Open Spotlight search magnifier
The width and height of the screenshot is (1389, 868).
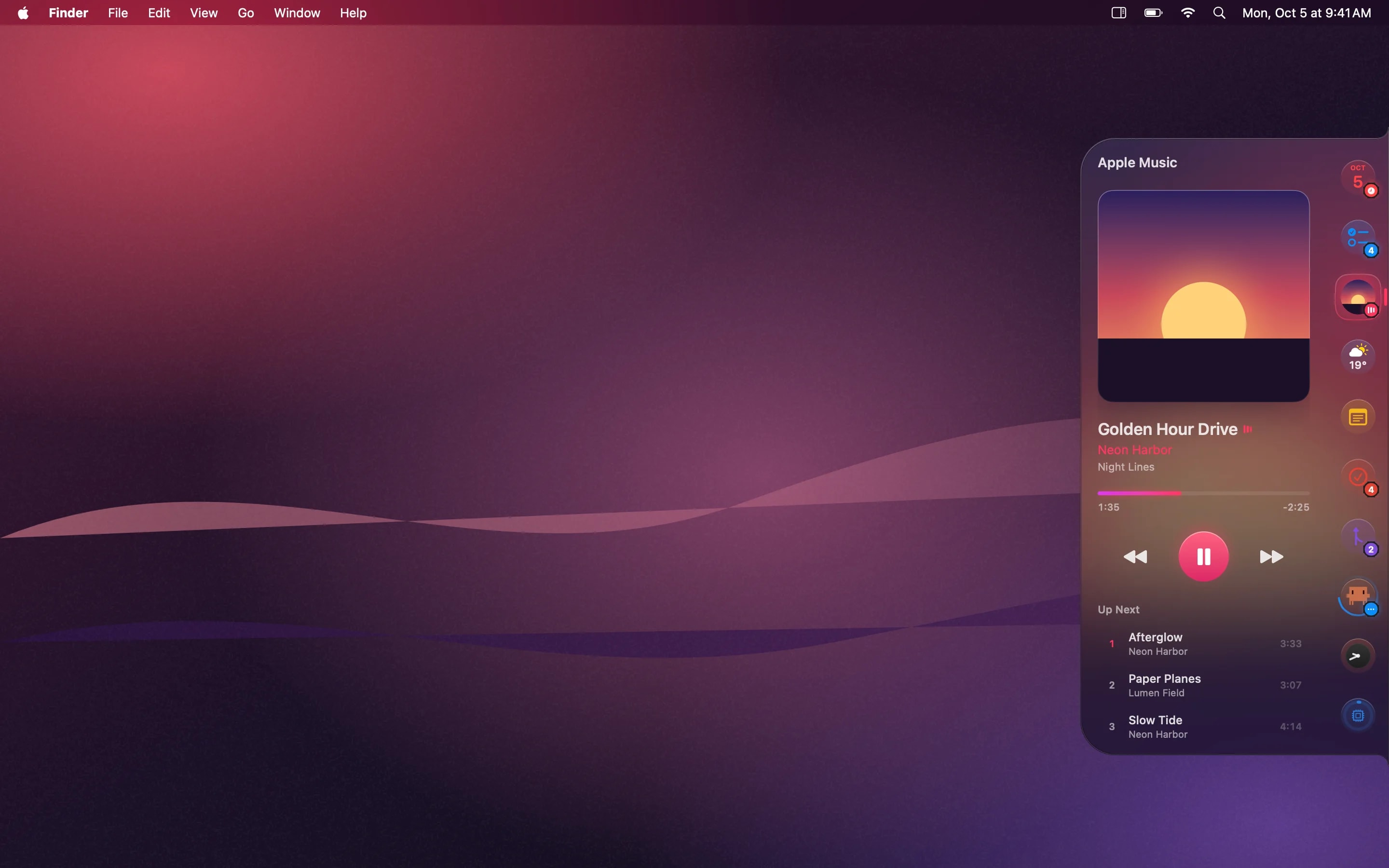pos(1220,13)
